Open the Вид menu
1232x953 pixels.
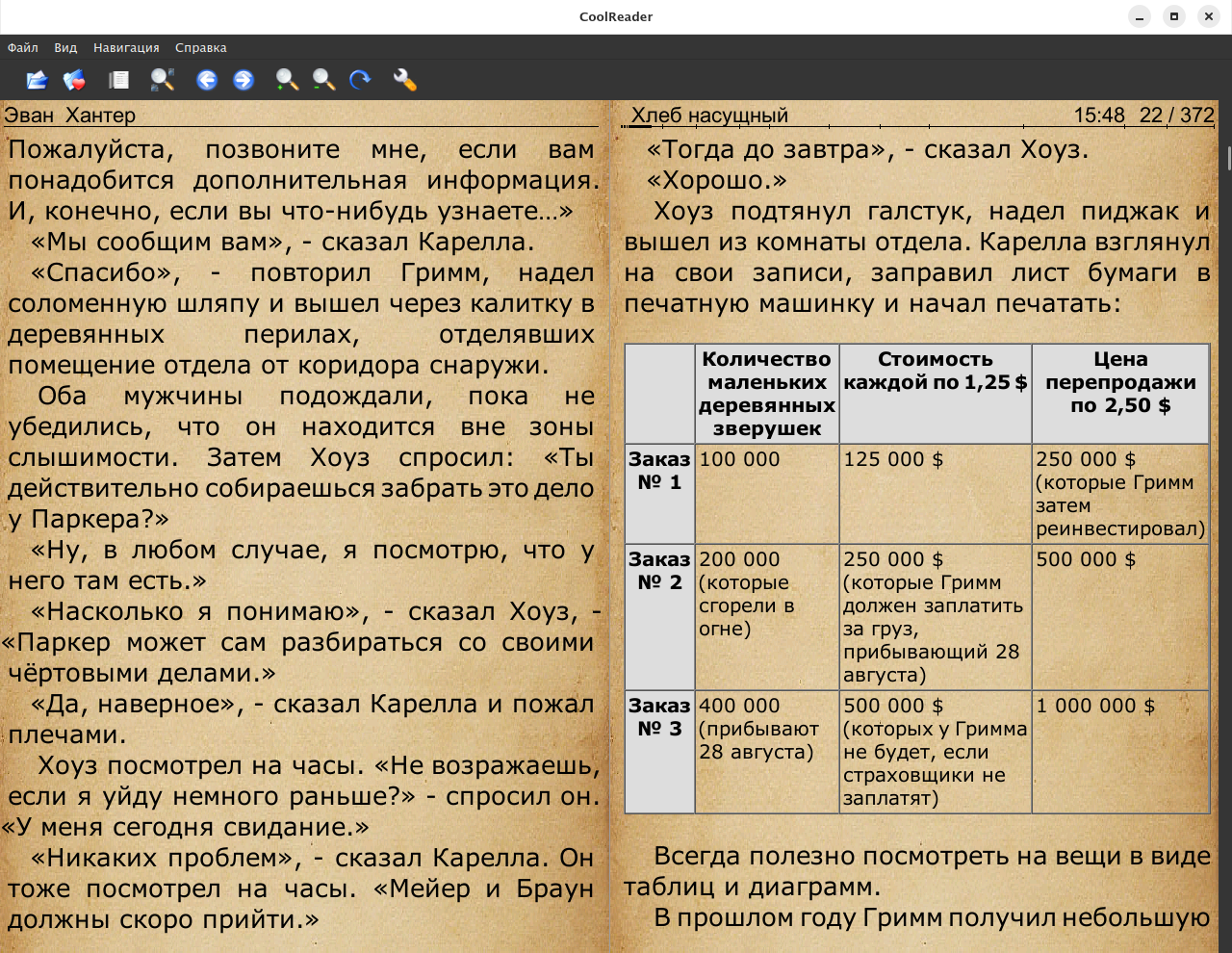65,47
